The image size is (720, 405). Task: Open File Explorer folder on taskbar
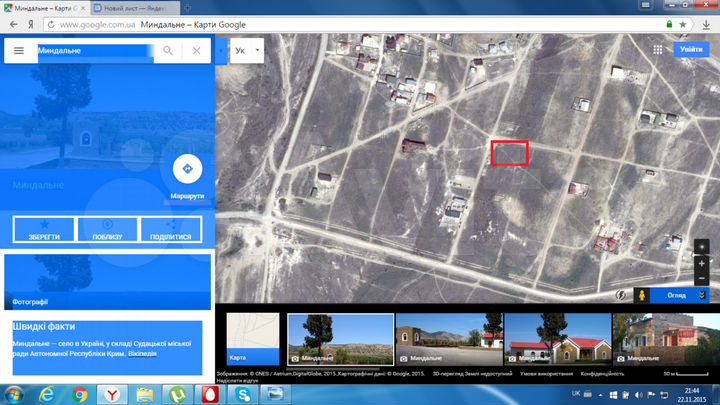(x=145, y=395)
